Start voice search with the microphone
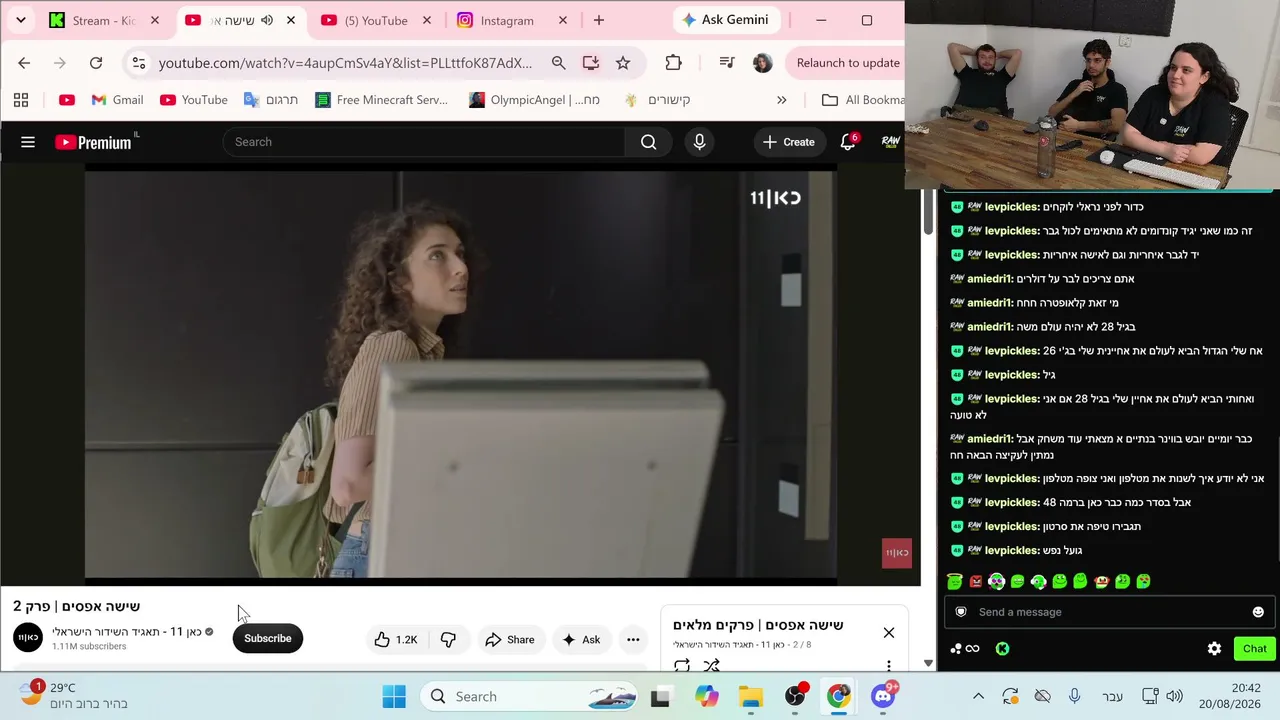This screenshot has height=720, width=1280. (x=699, y=142)
